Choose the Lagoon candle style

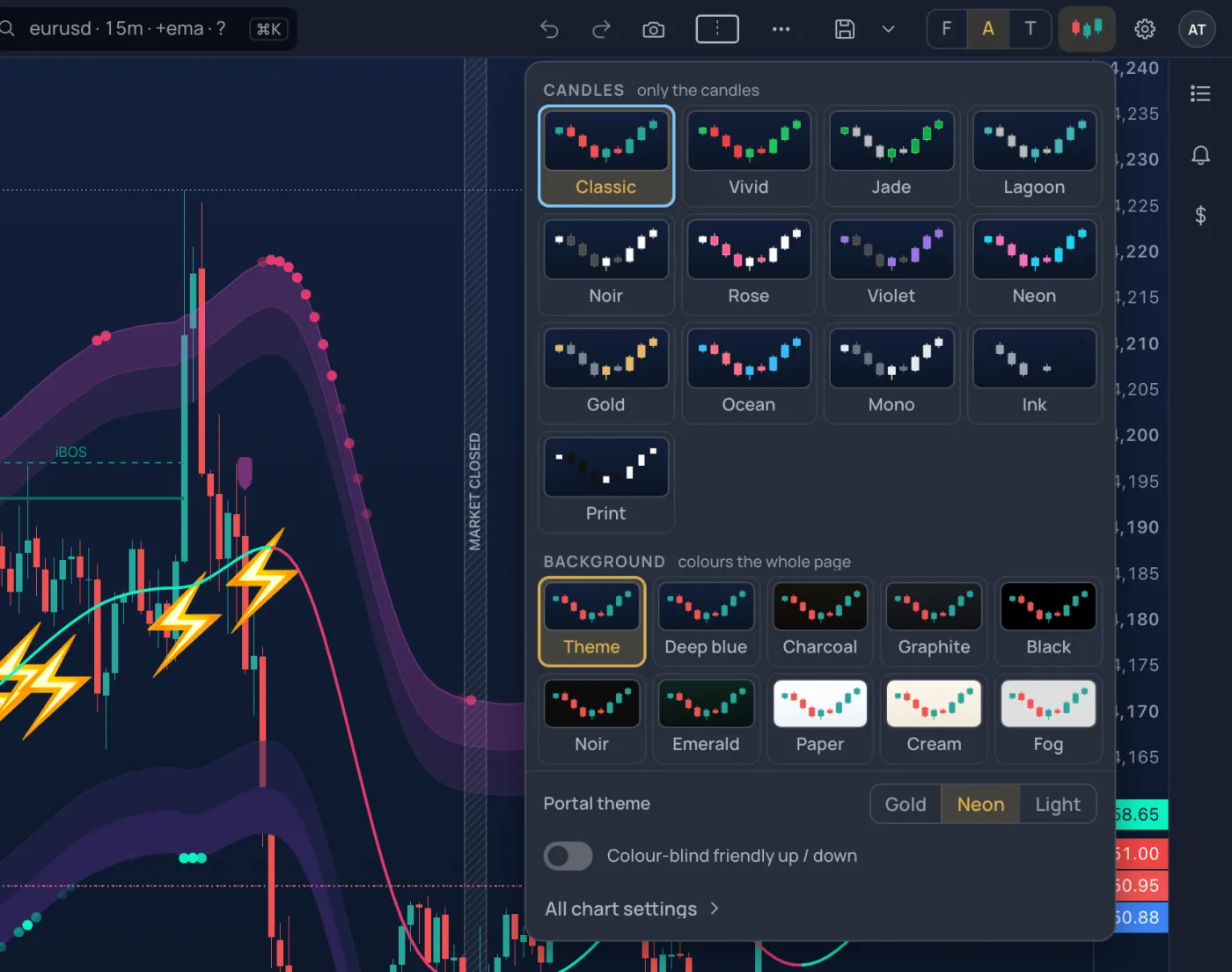[1034, 156]
